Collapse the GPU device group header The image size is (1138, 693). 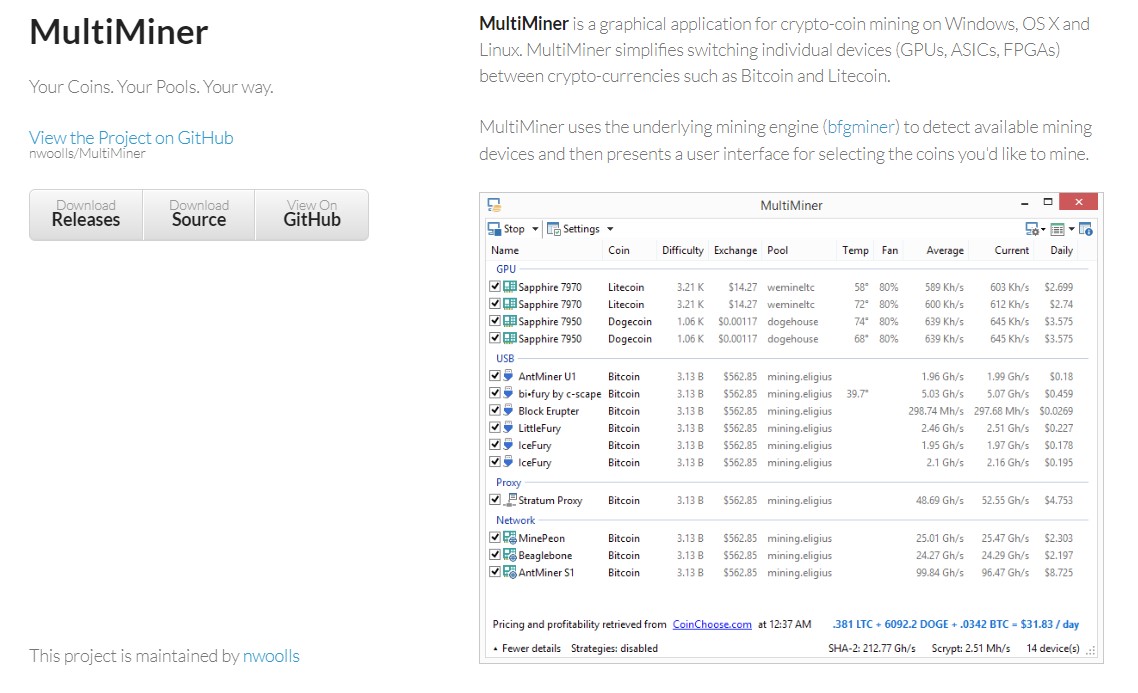506,268
